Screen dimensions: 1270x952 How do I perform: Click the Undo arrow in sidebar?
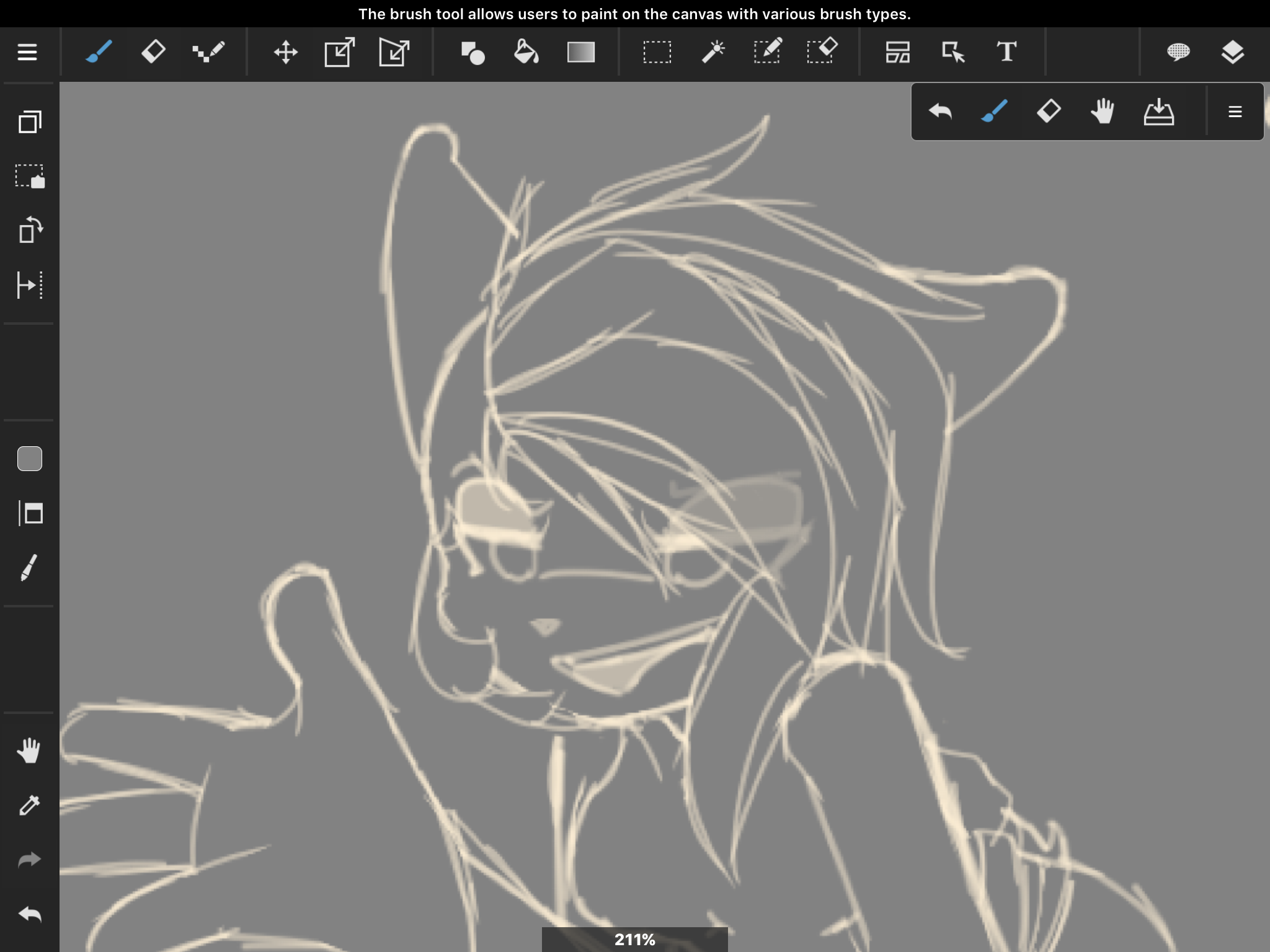point(30,914)
